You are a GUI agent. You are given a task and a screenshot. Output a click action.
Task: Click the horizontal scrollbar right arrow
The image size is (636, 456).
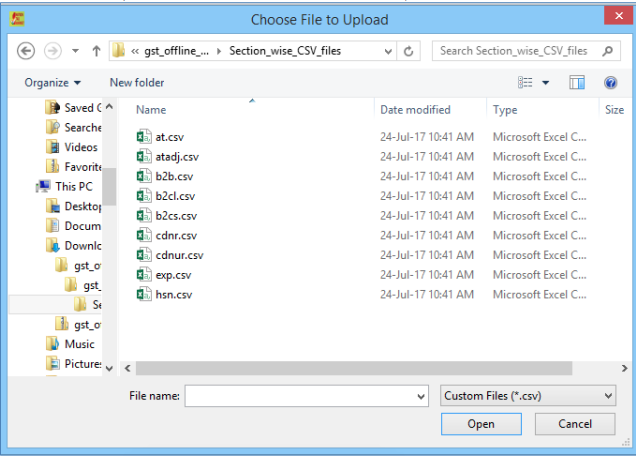tap(625, 368)
